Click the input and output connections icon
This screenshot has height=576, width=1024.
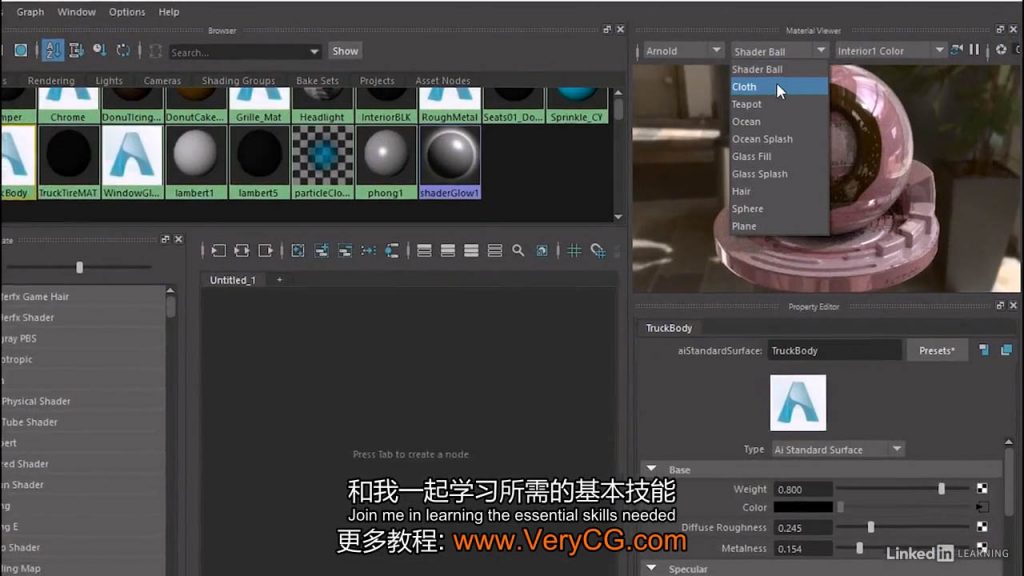[x=242, y=250]
